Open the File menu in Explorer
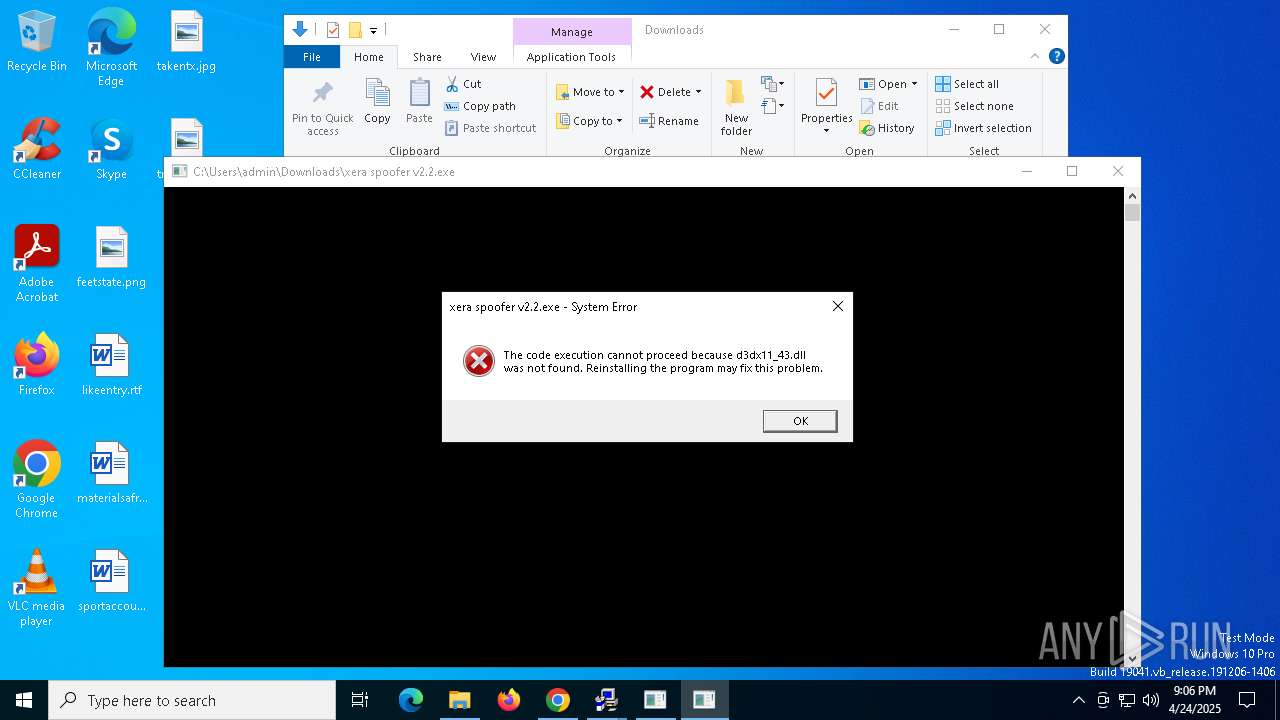Viewport: 1280px width, 720px height. (312, 57)
